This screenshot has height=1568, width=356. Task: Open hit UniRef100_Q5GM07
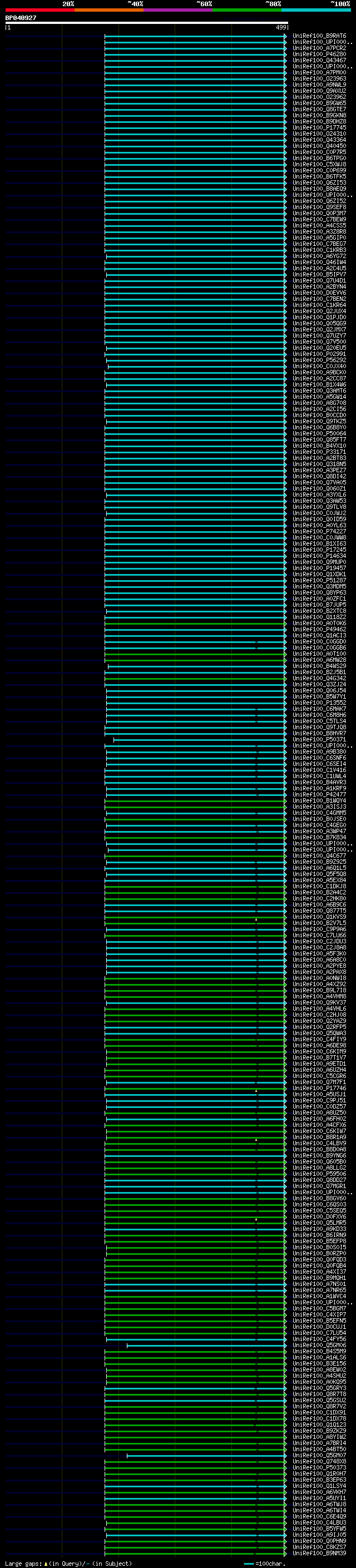pyautogui.click(x=319, y=1456)
